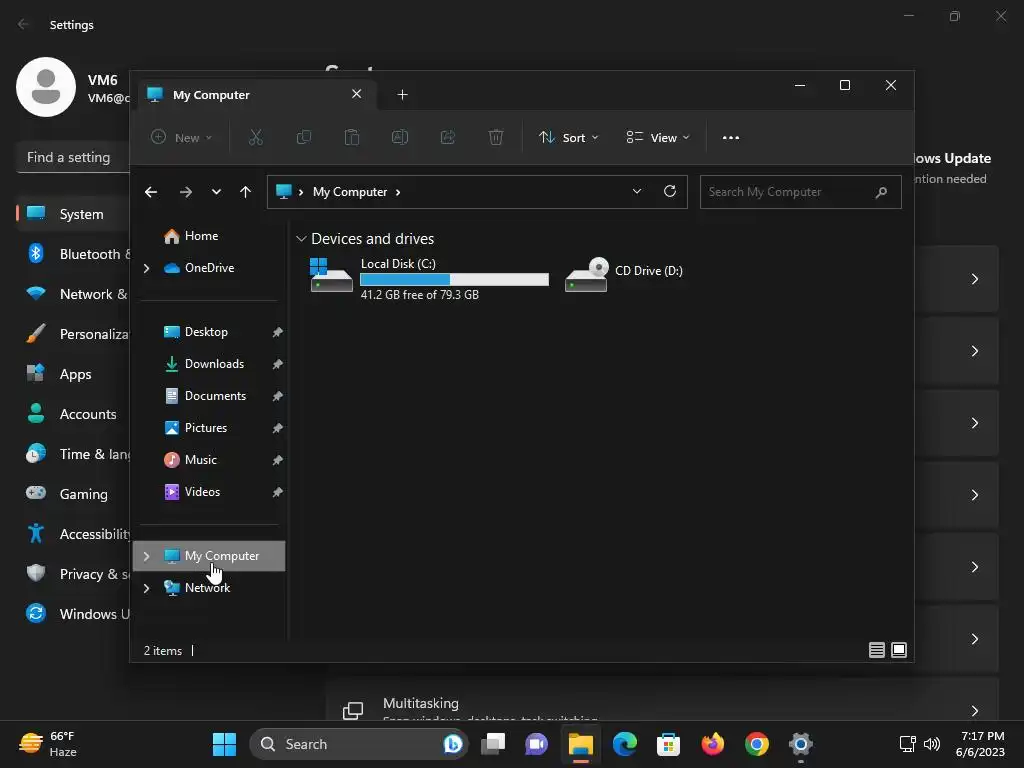Open recent locations dropdown arrow
Screen dimensions: 1024x768
(x=216, y=192)
